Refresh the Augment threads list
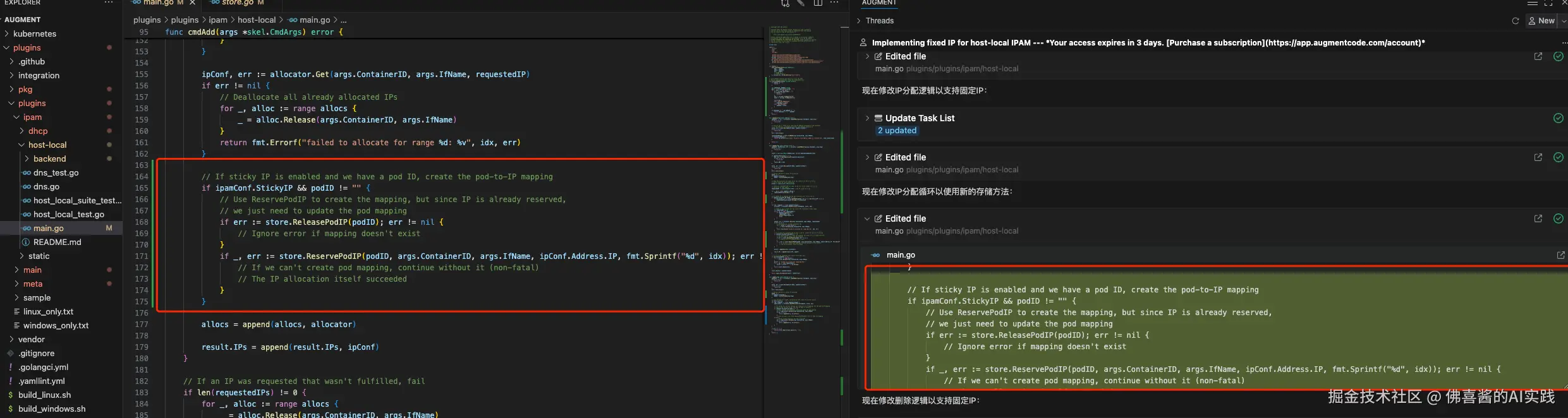The image size is (1568, 418). point(1515,21)
